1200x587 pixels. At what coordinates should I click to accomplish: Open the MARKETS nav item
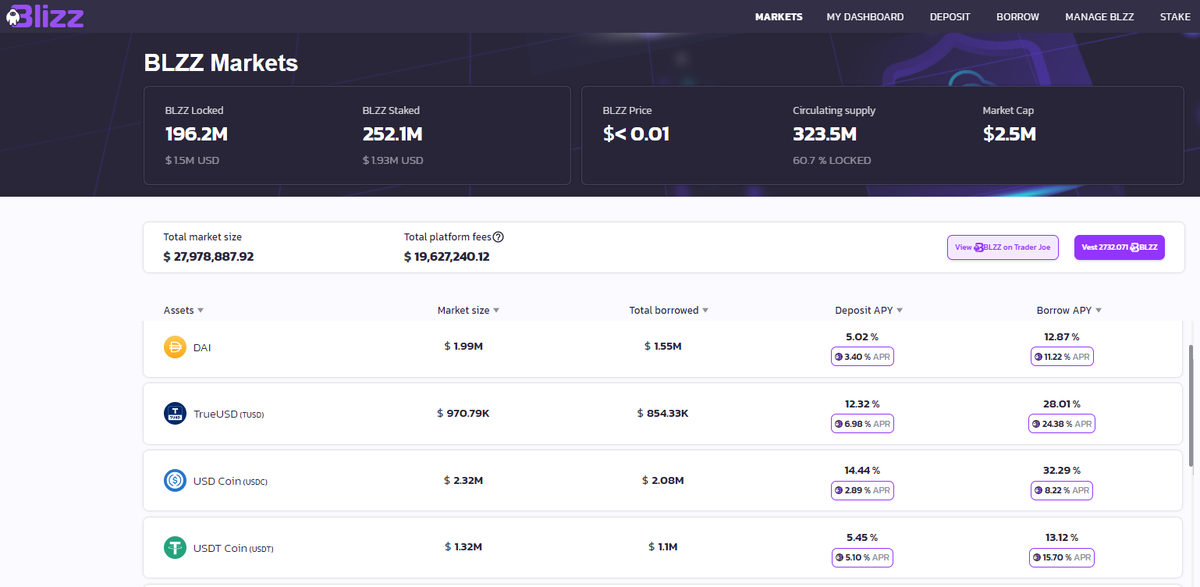[779, 17]
